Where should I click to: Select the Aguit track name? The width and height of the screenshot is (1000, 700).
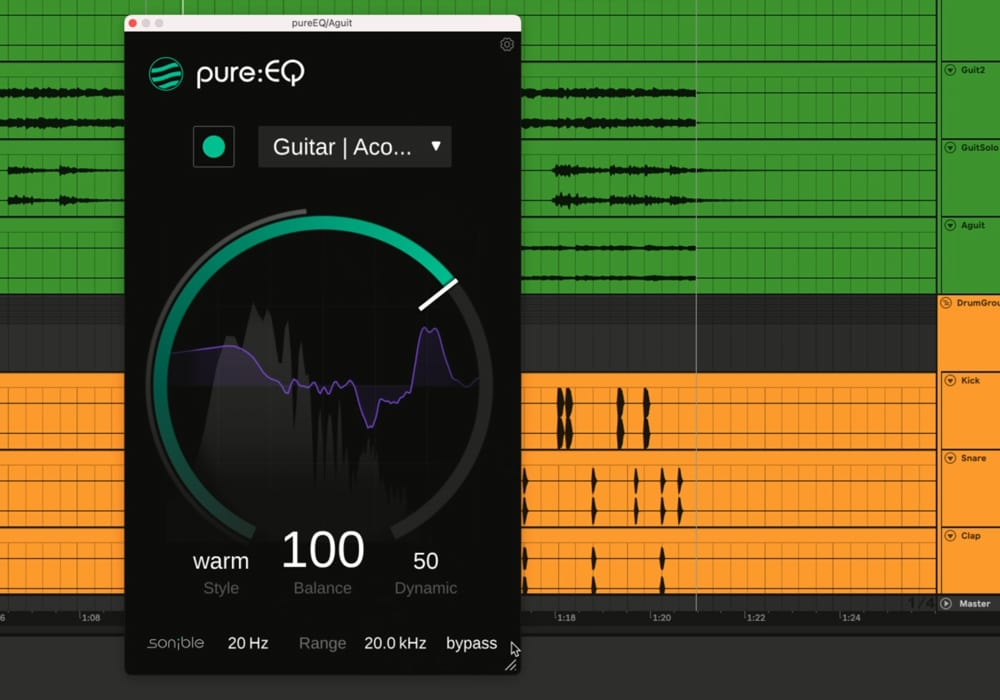973,225
